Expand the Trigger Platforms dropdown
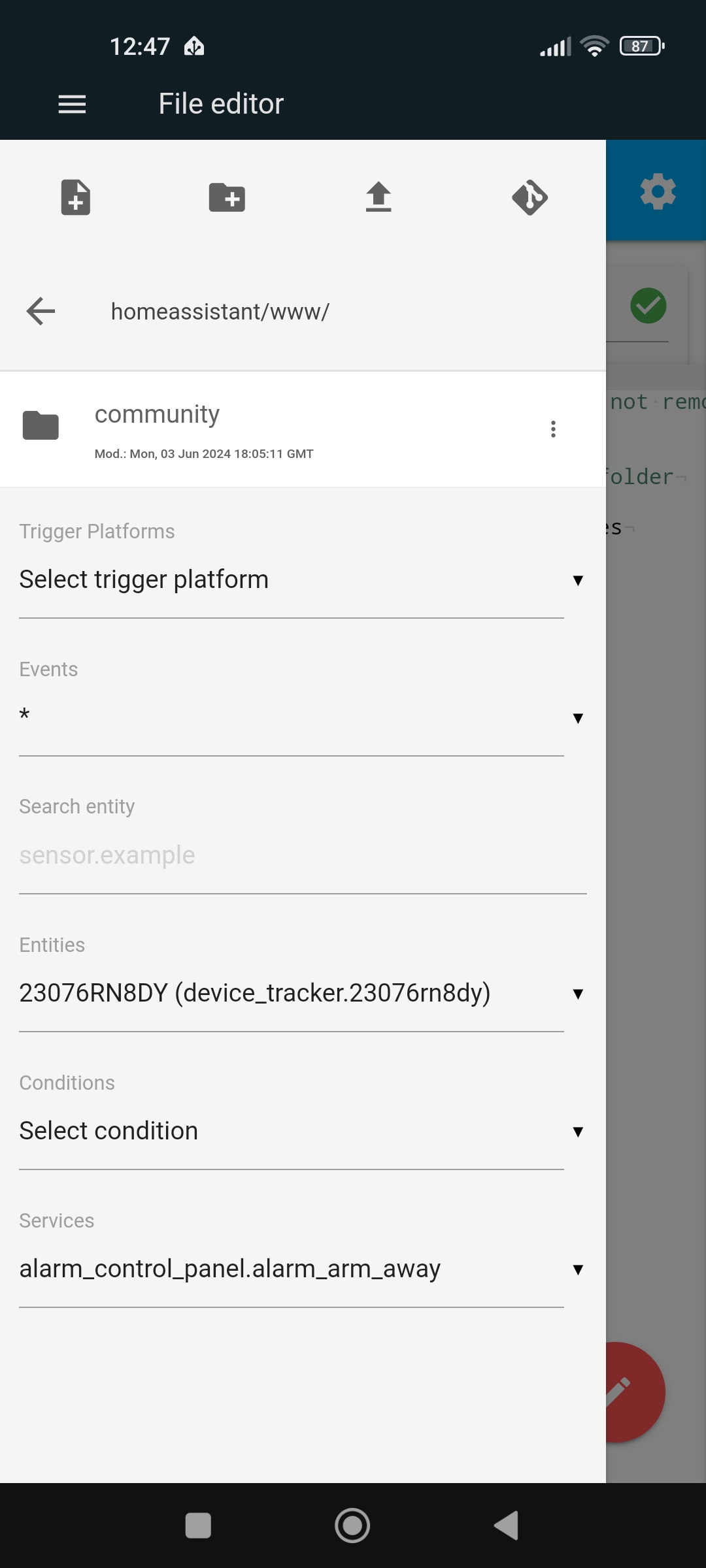706x1568 pixels. click(301, 580)
